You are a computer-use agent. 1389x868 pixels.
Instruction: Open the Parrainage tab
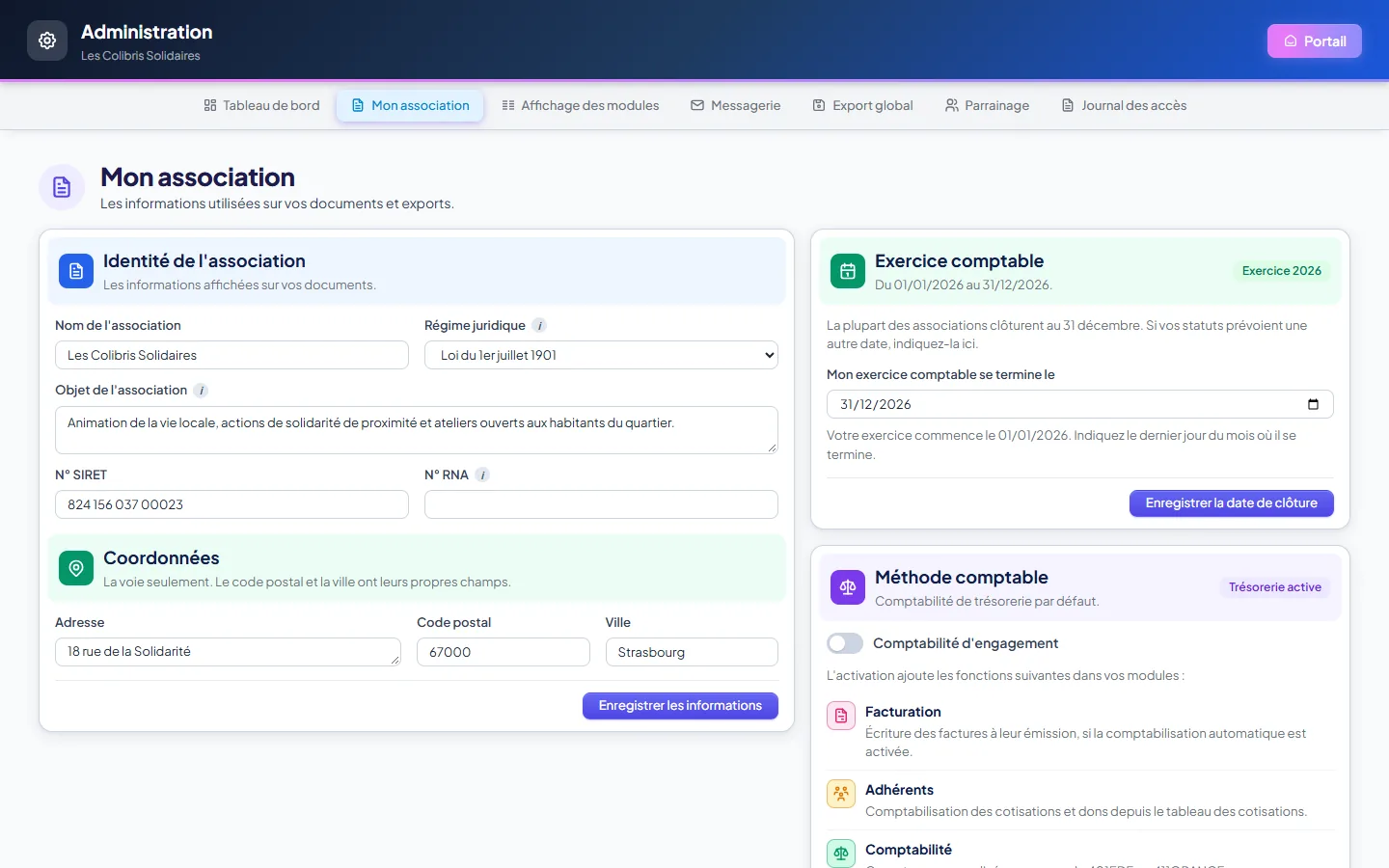[987, 106]
